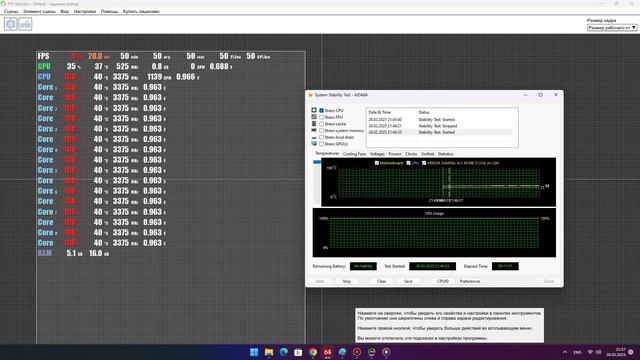The width and height of the screenshot is (640, 360).
Task: Switch to the Statistics tab
Action: point(445,154)
